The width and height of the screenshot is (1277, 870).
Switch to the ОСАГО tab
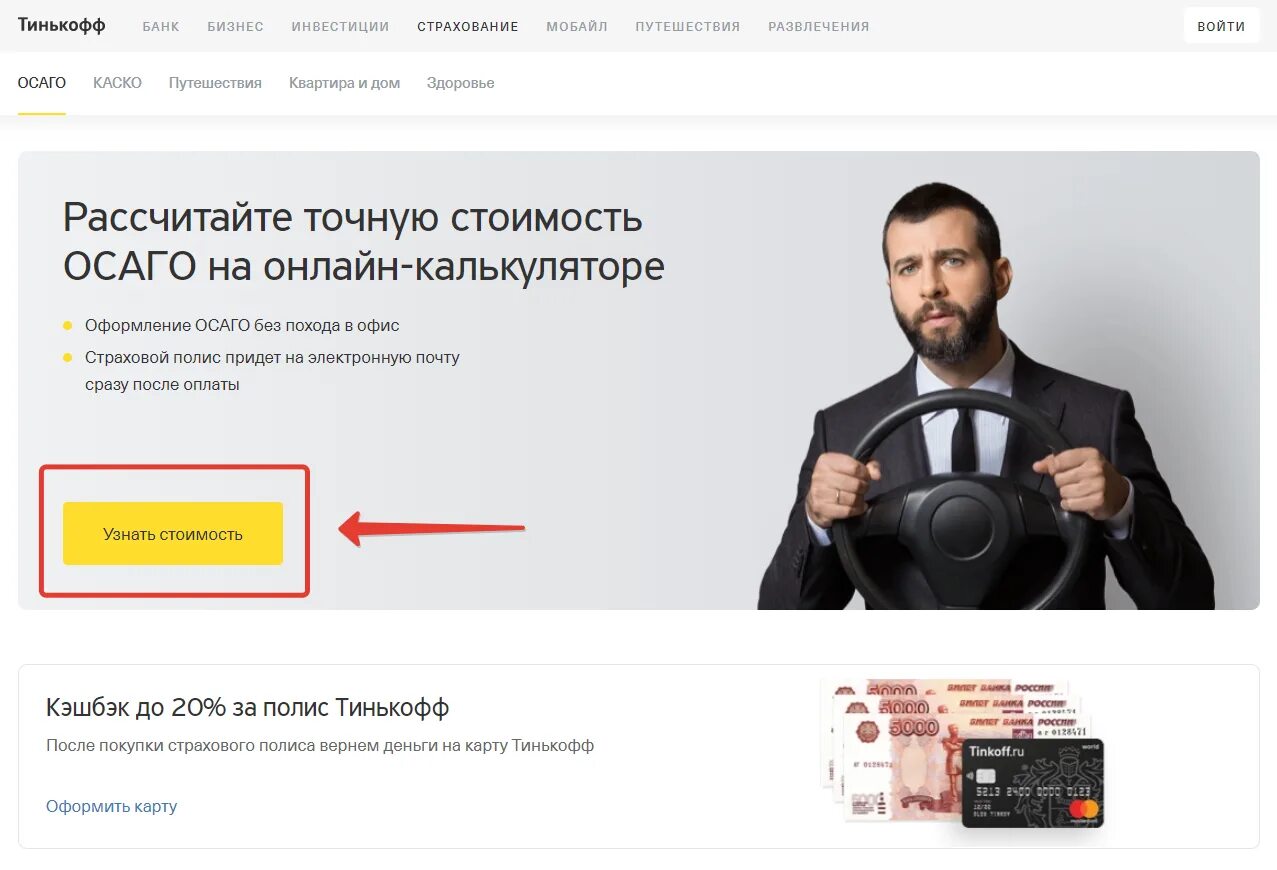pos(42,83)
